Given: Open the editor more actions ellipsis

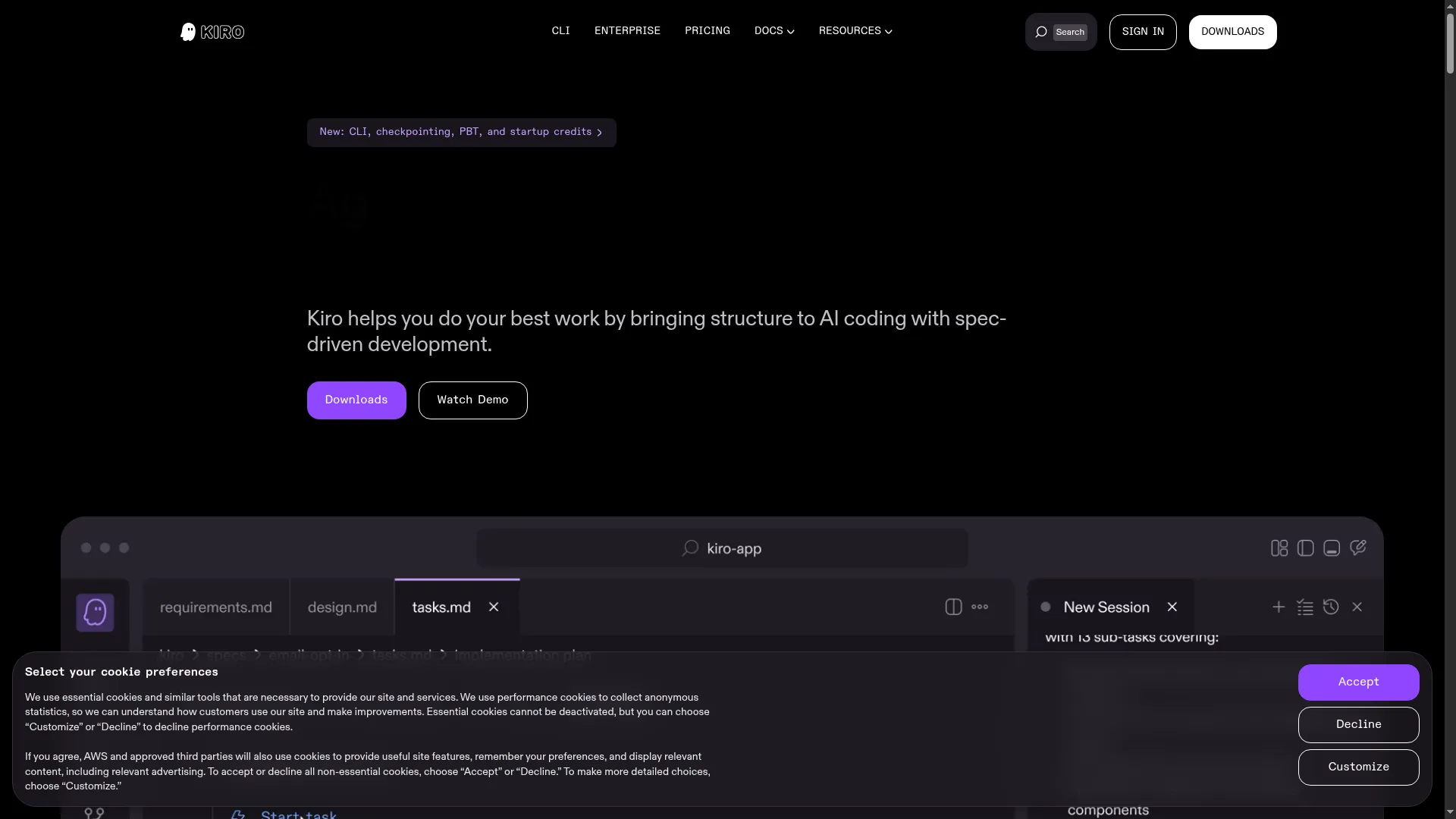Looking at the screenshot, I should (980, 607).
